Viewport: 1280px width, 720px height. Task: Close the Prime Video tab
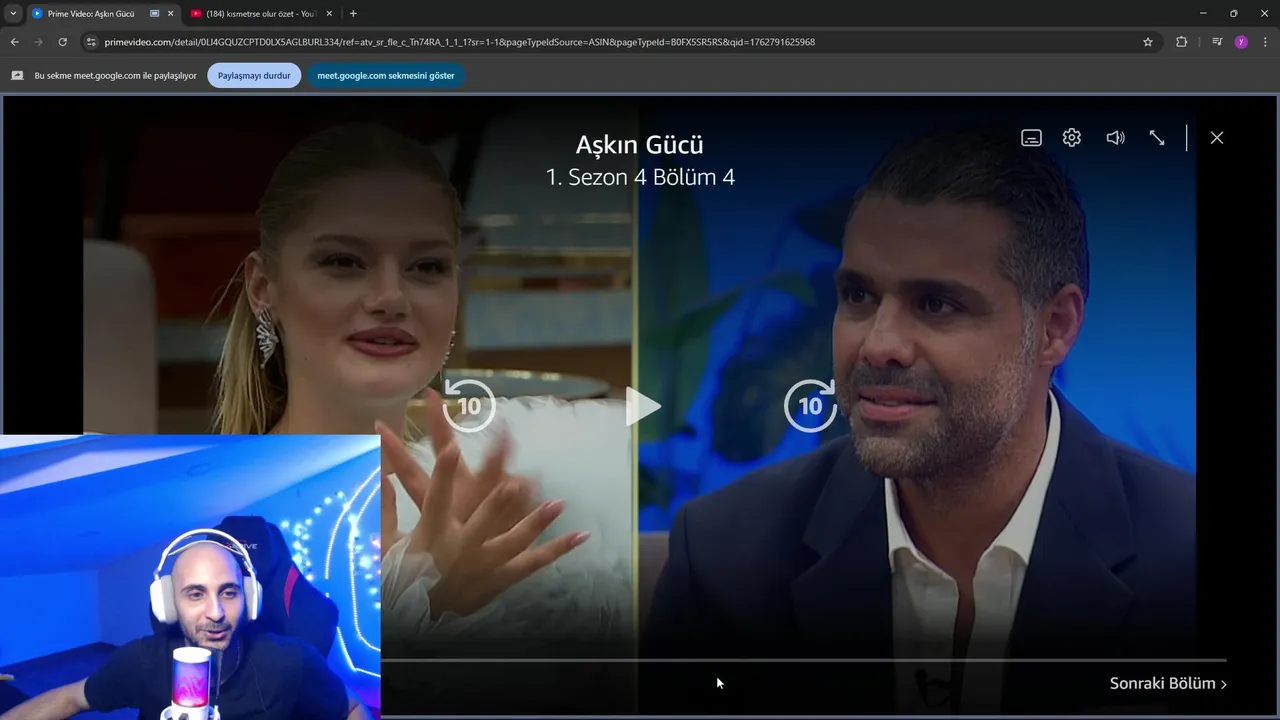pyautogui.click(x=170, y=14)
